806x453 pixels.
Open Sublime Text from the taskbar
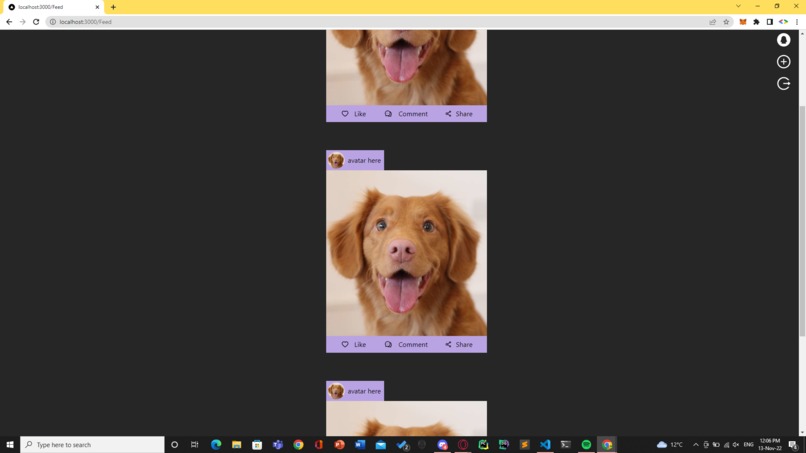click(x=524, y=444)
